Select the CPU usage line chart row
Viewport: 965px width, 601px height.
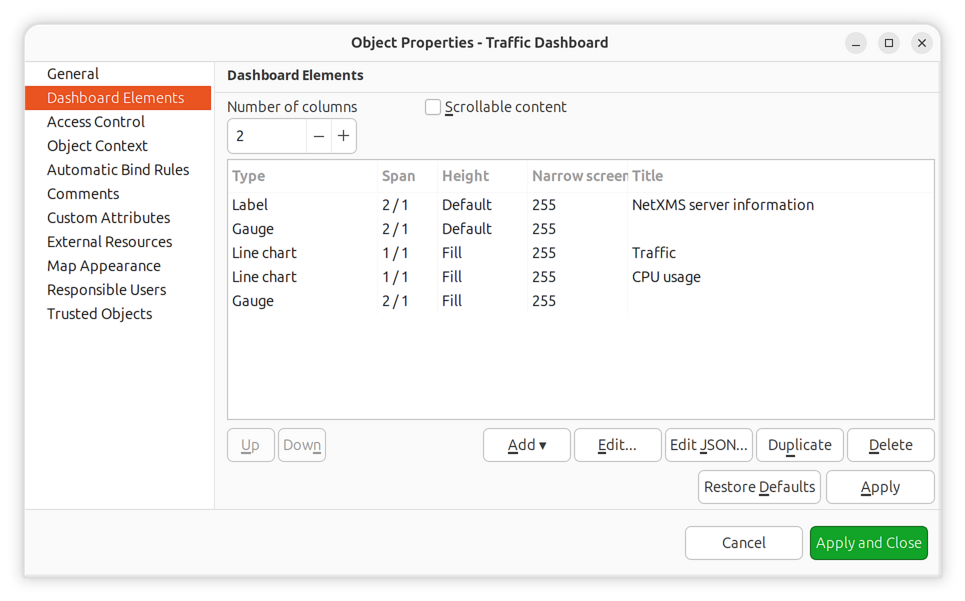coord(450,276)
